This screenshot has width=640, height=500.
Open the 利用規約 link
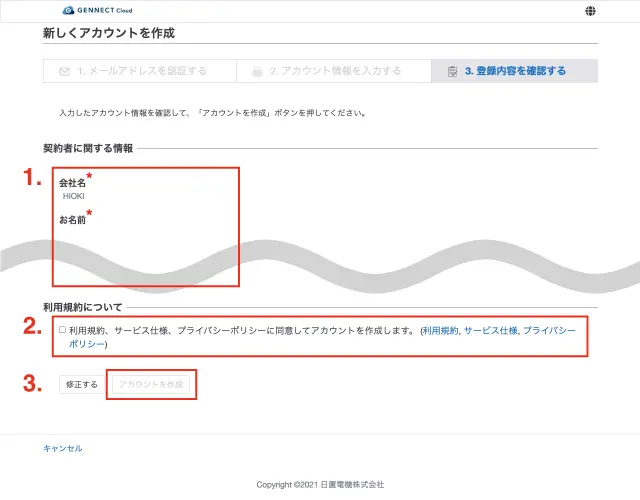[x=440, y=331]
